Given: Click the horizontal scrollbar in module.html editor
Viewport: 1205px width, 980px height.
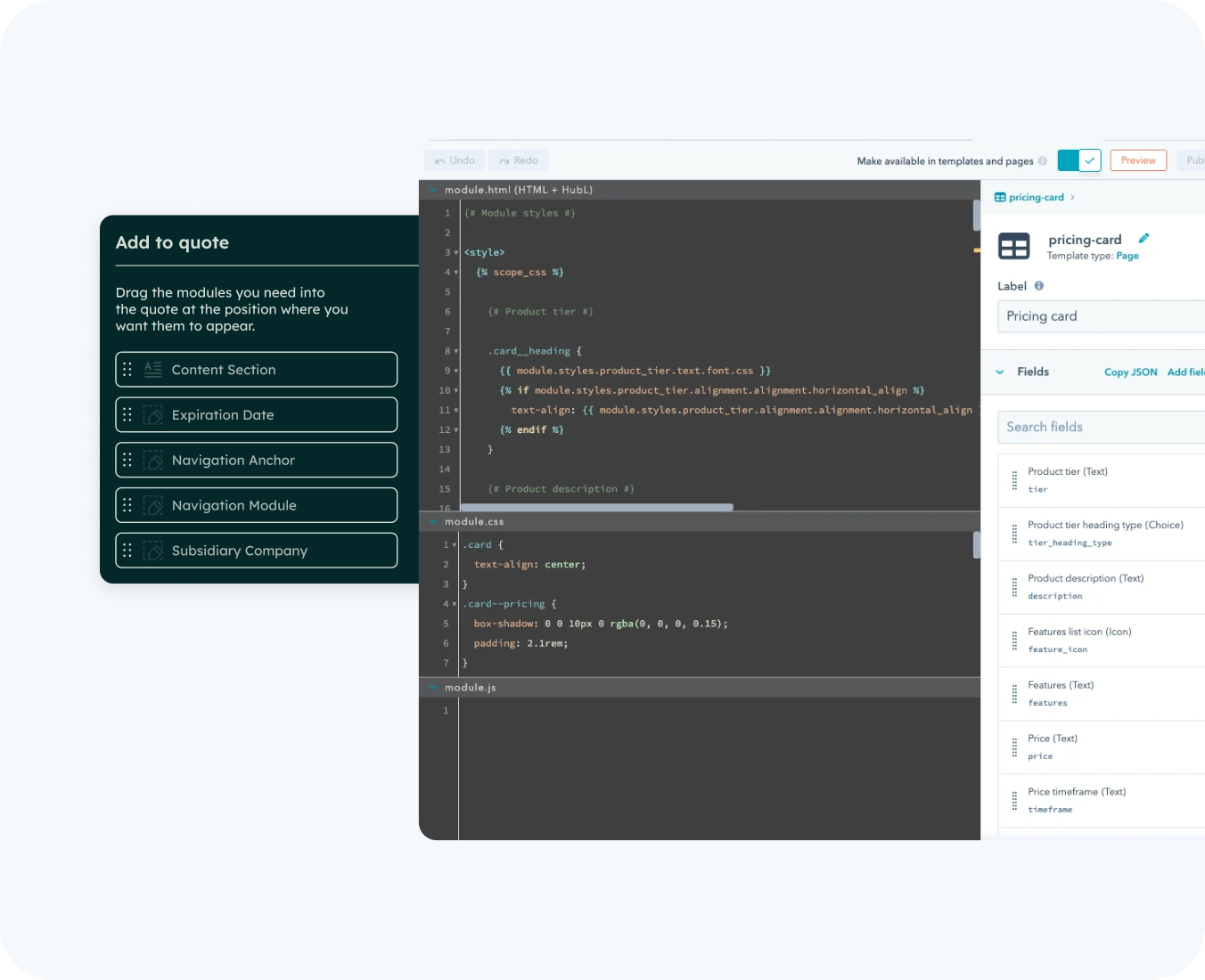Looking at the screenshot, I should click(596, 507).
